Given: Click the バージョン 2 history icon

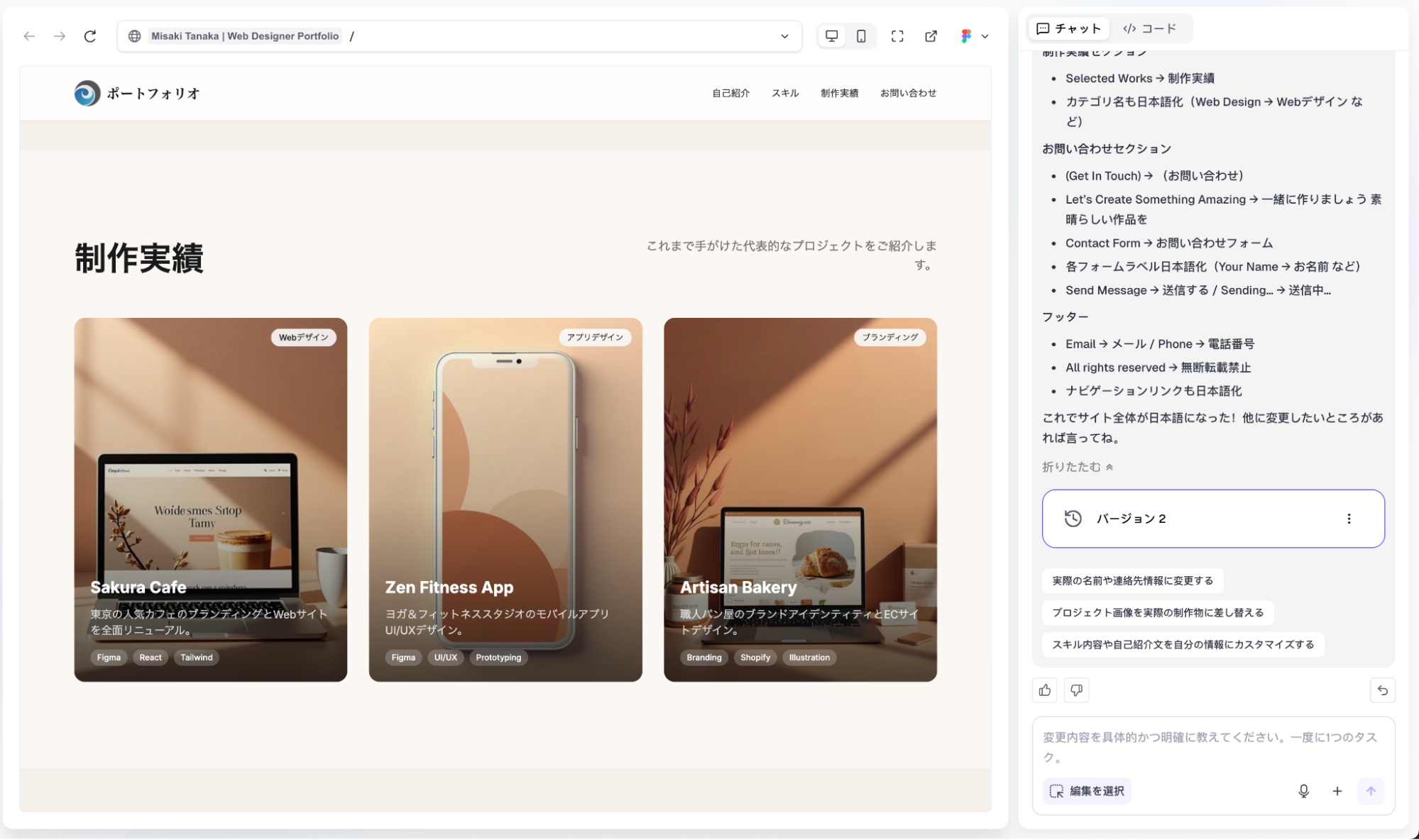Looking at the screenshot, I should tap(1073, 519).
